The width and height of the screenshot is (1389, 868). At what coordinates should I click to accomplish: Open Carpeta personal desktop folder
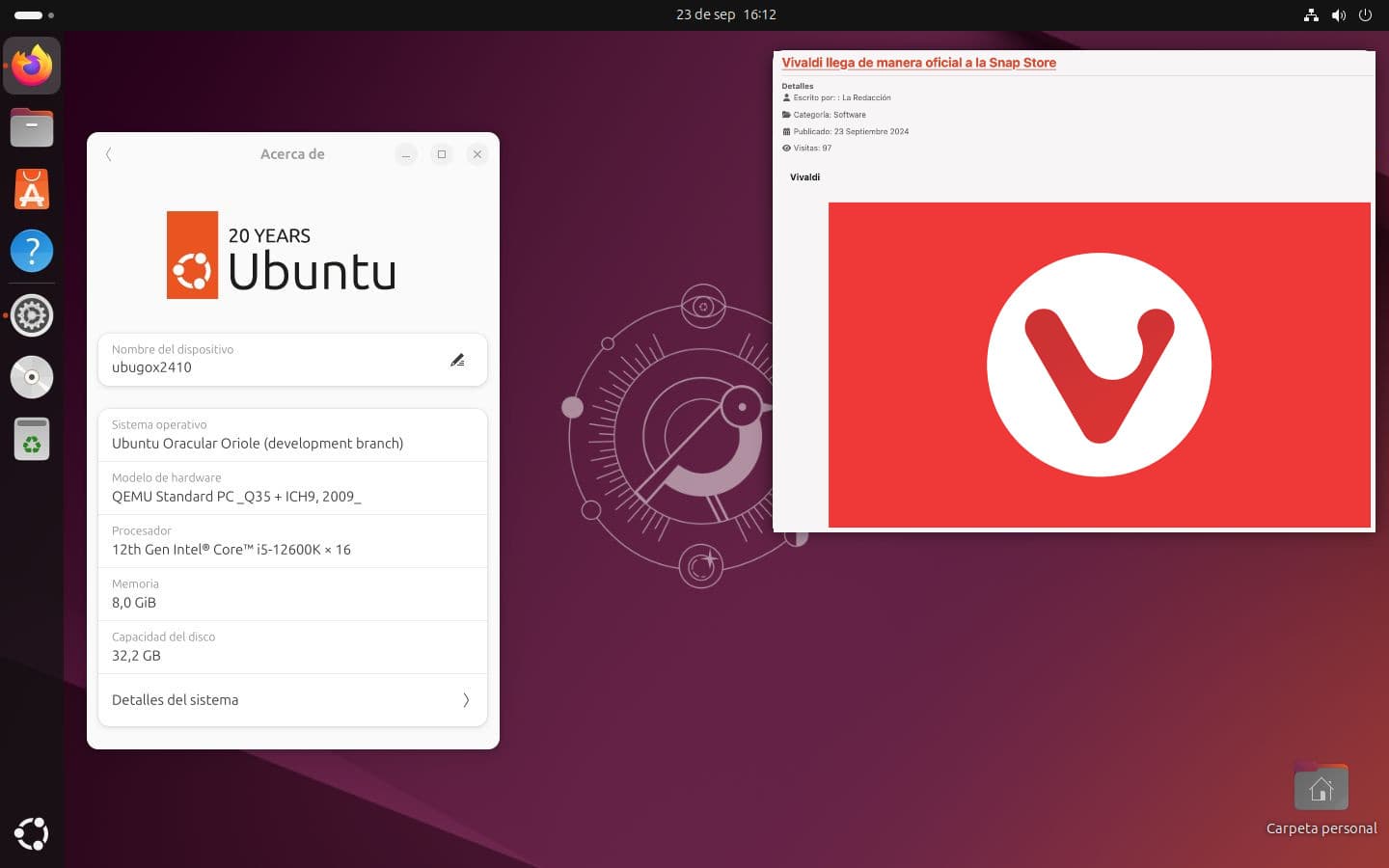pos(1321,800)
